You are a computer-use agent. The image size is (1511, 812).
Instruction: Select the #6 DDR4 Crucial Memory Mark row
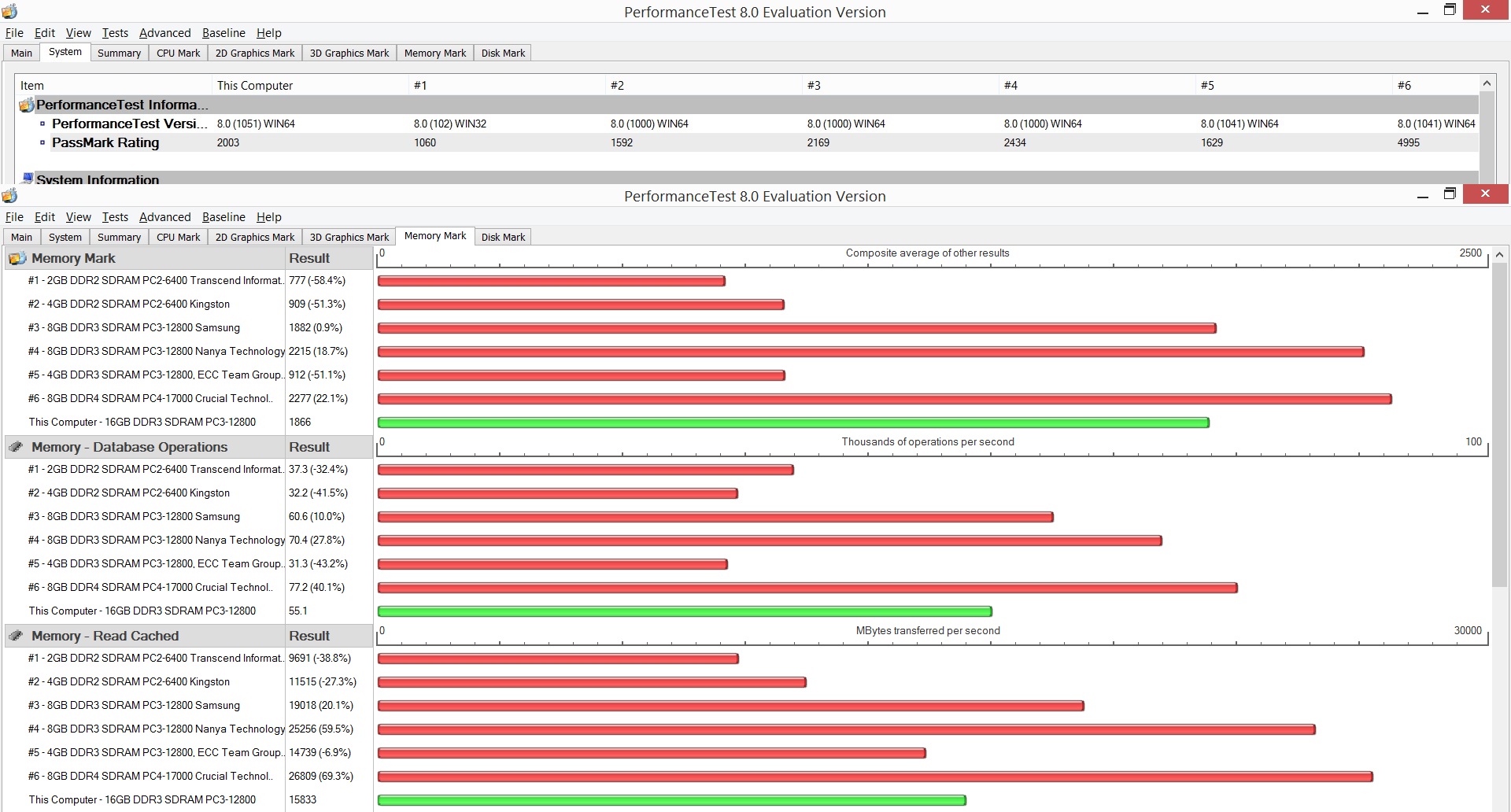click(187, 398)
